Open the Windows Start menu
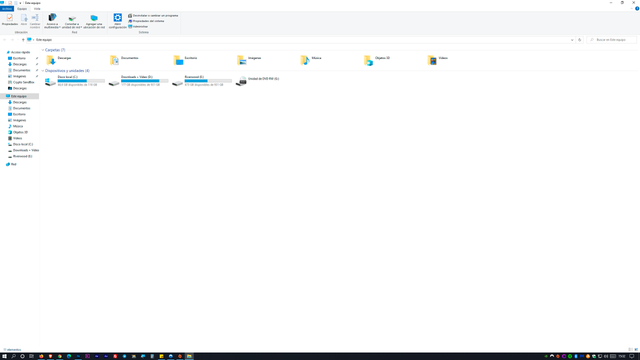Image resolution: width=640 pixels, height=360 pixels. click(x=4, y=356)
